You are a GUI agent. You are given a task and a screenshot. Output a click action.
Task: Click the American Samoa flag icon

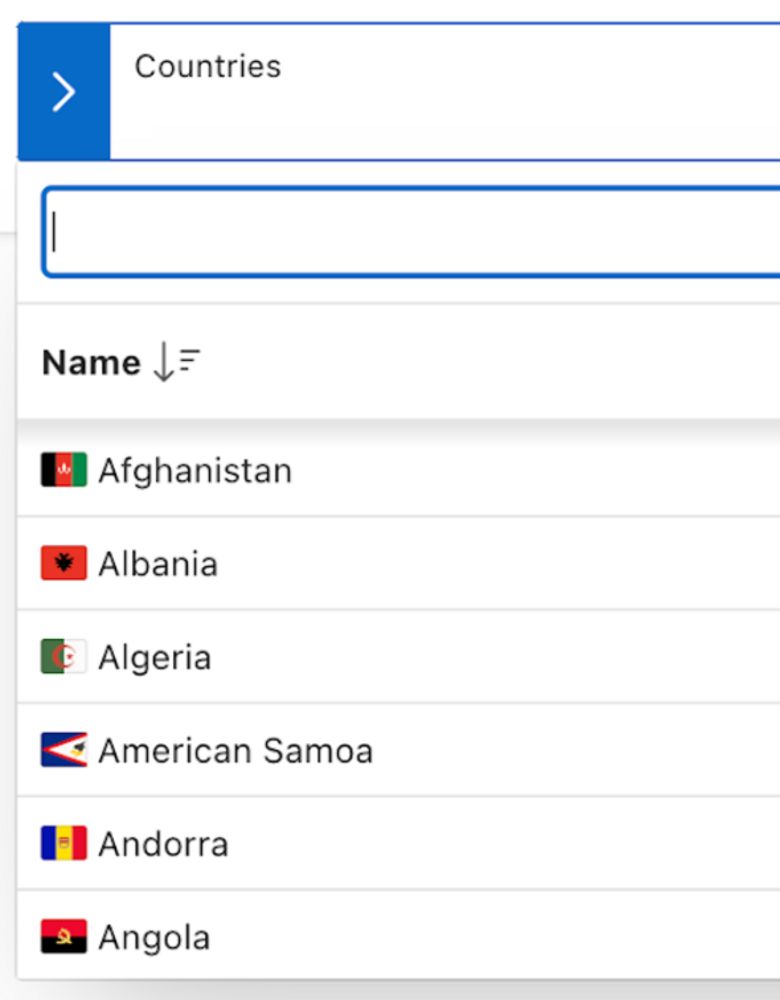point(64,749)
